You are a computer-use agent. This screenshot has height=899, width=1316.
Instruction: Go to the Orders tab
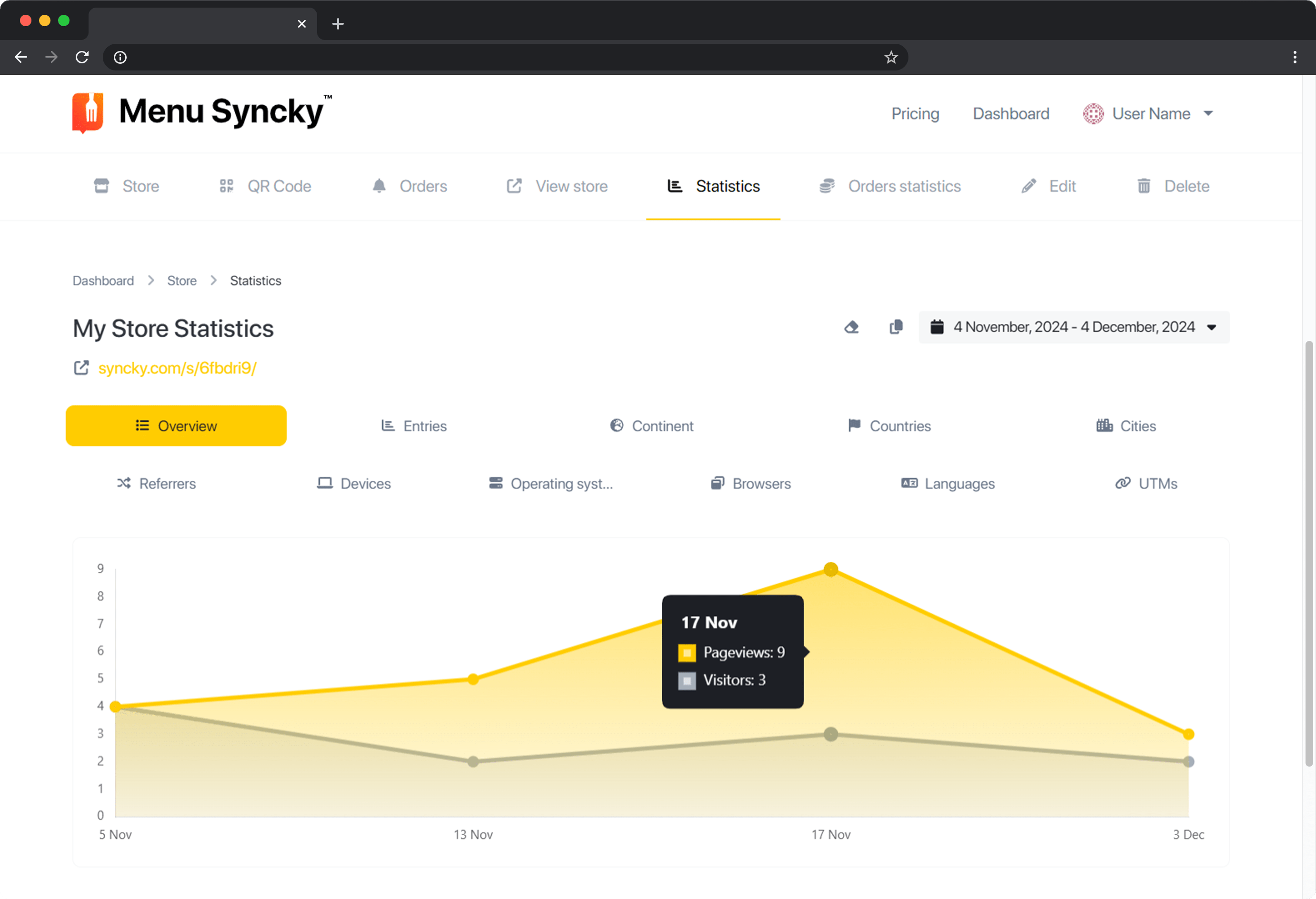409,186
